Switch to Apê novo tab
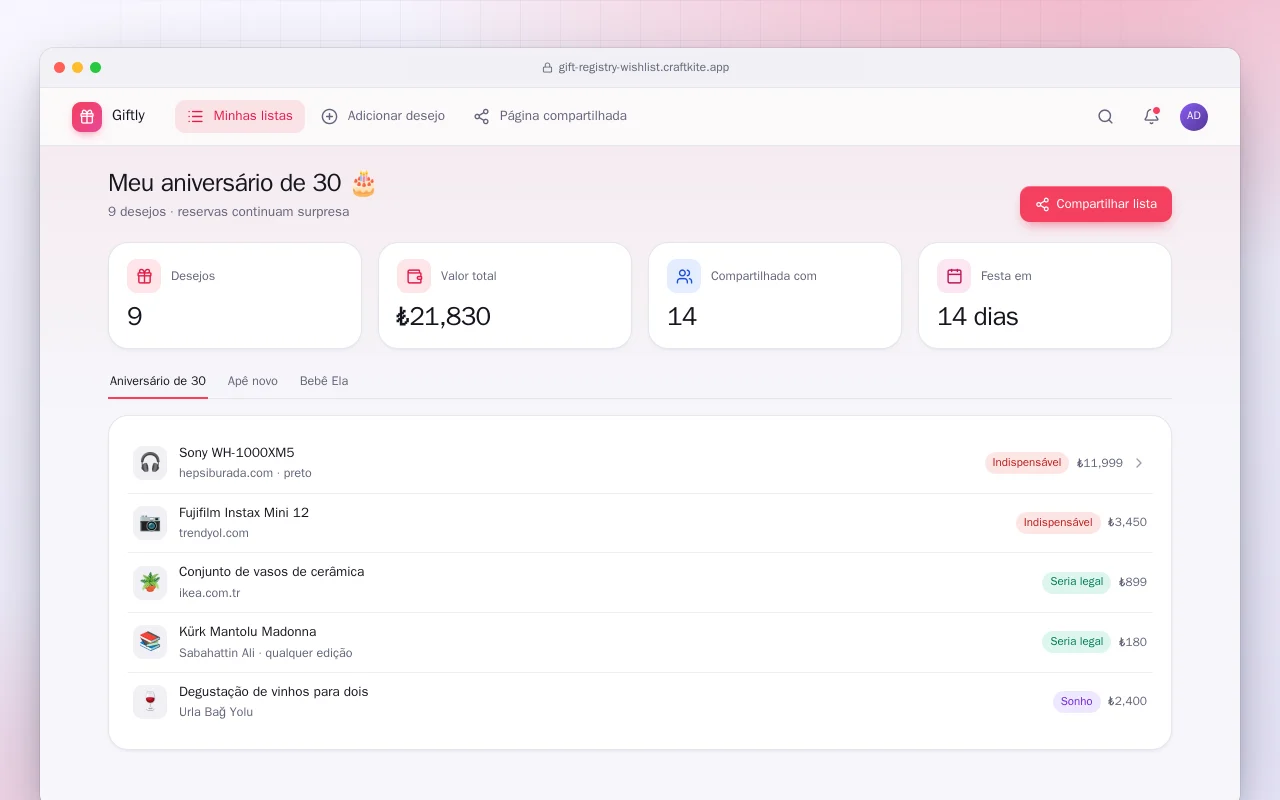Image resolution: width=1280 pixels, height=800 pixels. 253,381
